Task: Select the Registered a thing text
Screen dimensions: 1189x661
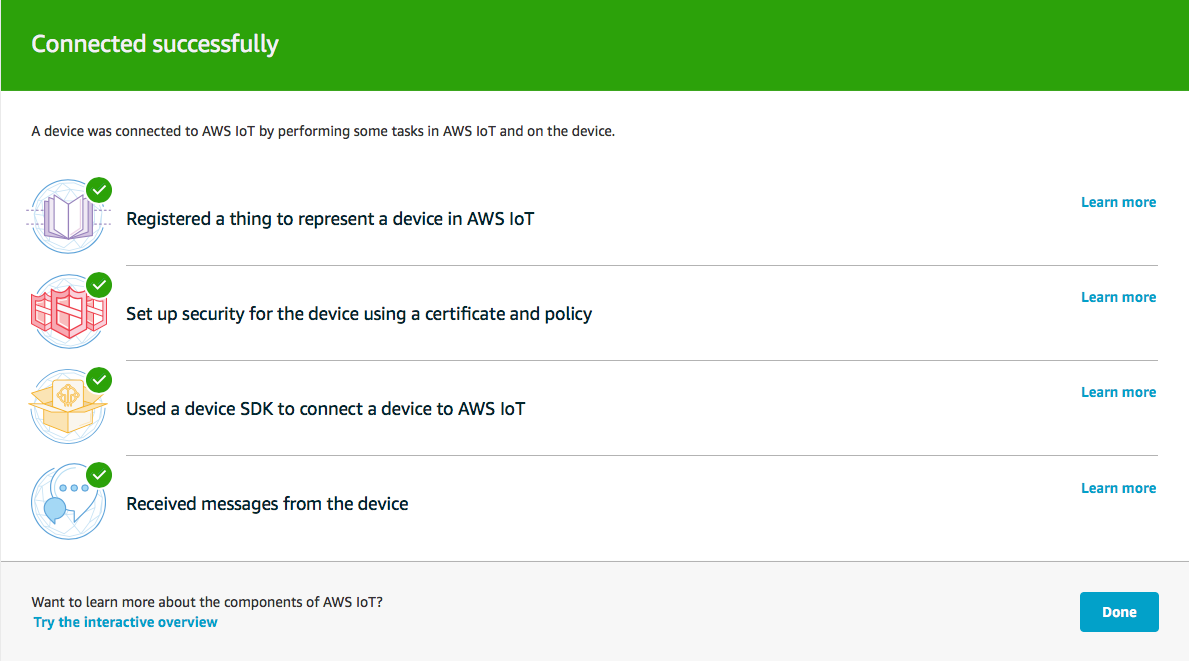Action: [x=330, y=219]
